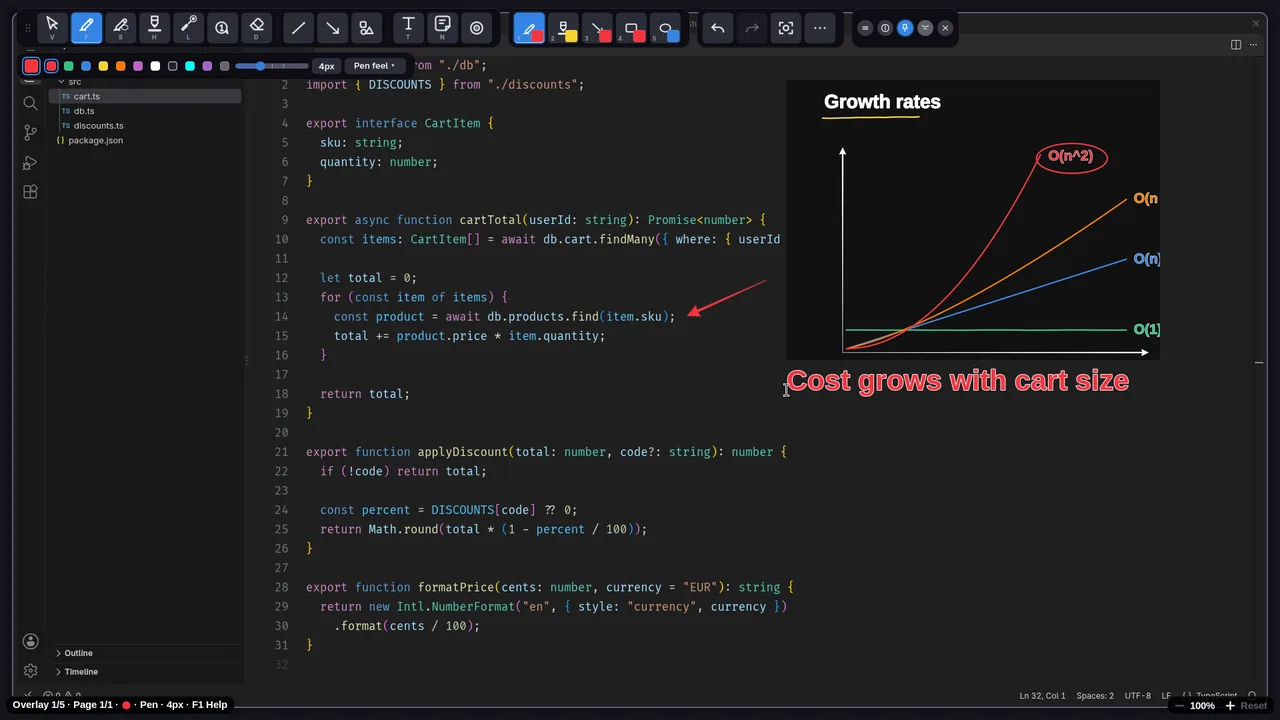Pick the green color swatch
This screenshot has width=1280, height=720.
(69, 66)
